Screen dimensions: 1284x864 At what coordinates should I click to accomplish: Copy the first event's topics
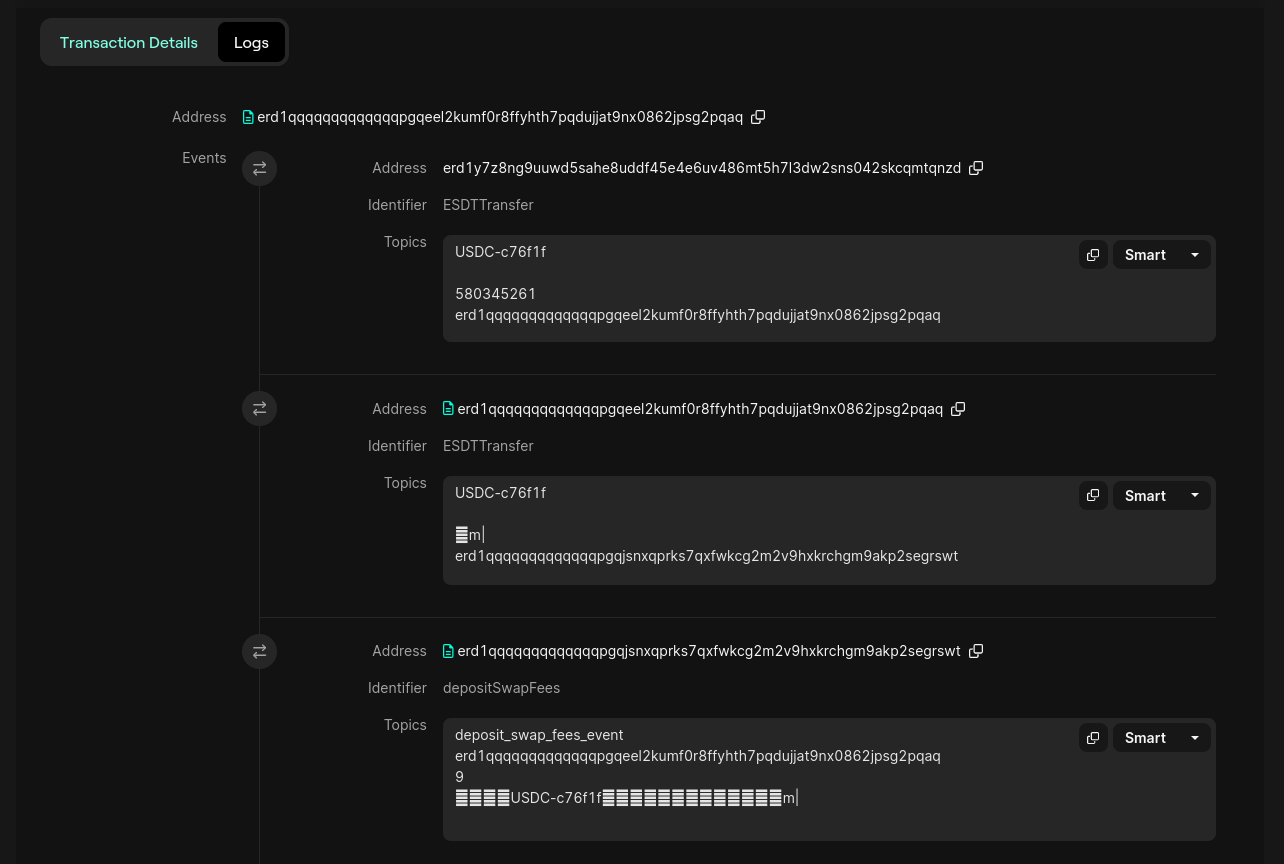[x=1093, y=255]
